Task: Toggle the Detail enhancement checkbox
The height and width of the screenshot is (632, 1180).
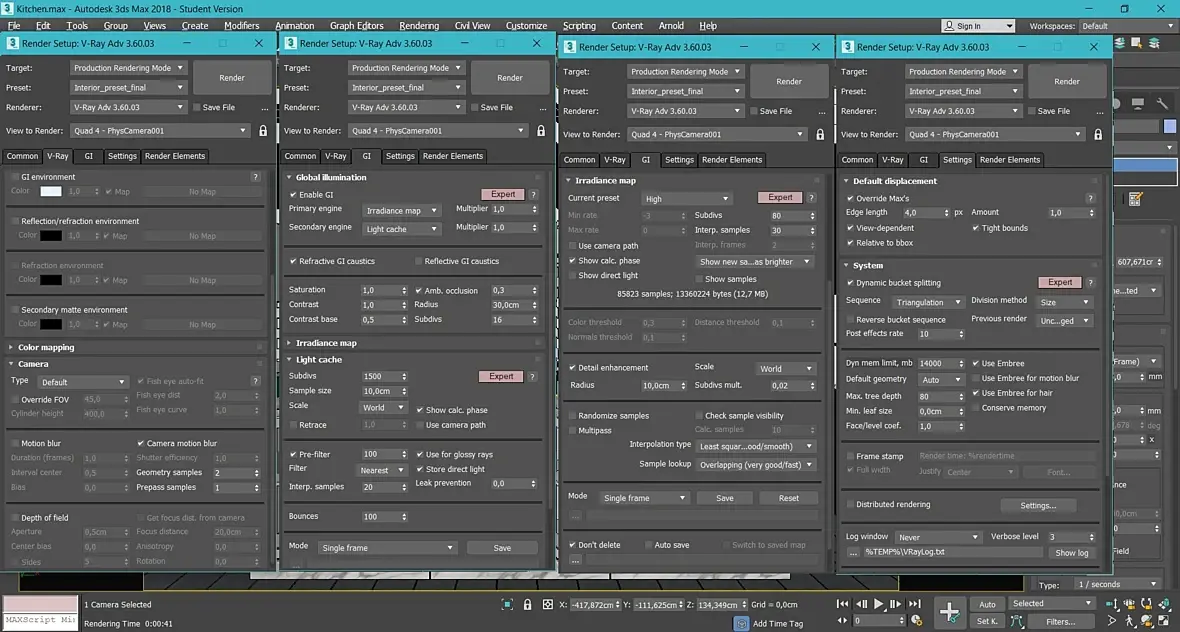Action: [573, 368]
